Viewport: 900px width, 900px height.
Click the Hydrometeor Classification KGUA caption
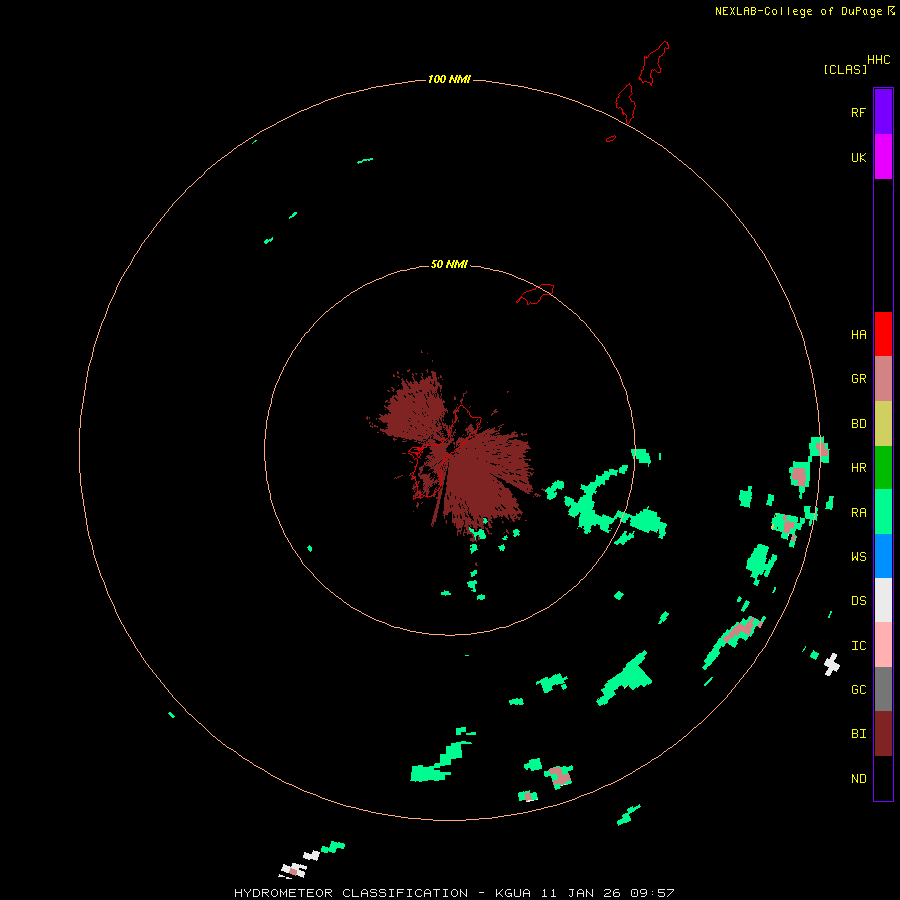coord(453,893)
